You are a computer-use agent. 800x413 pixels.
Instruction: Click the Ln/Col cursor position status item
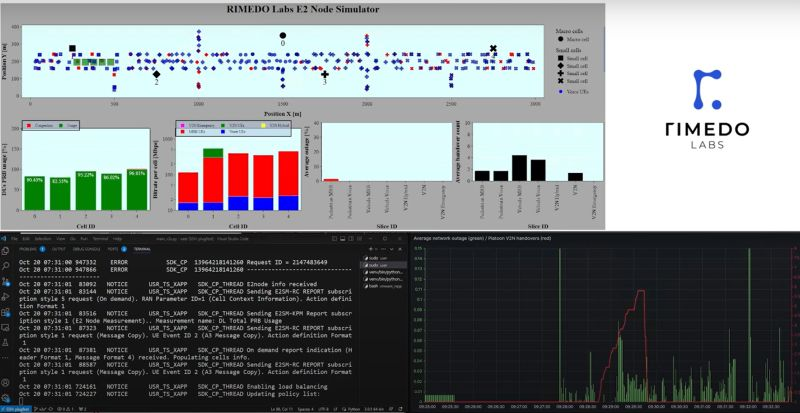tap(282, 409)
